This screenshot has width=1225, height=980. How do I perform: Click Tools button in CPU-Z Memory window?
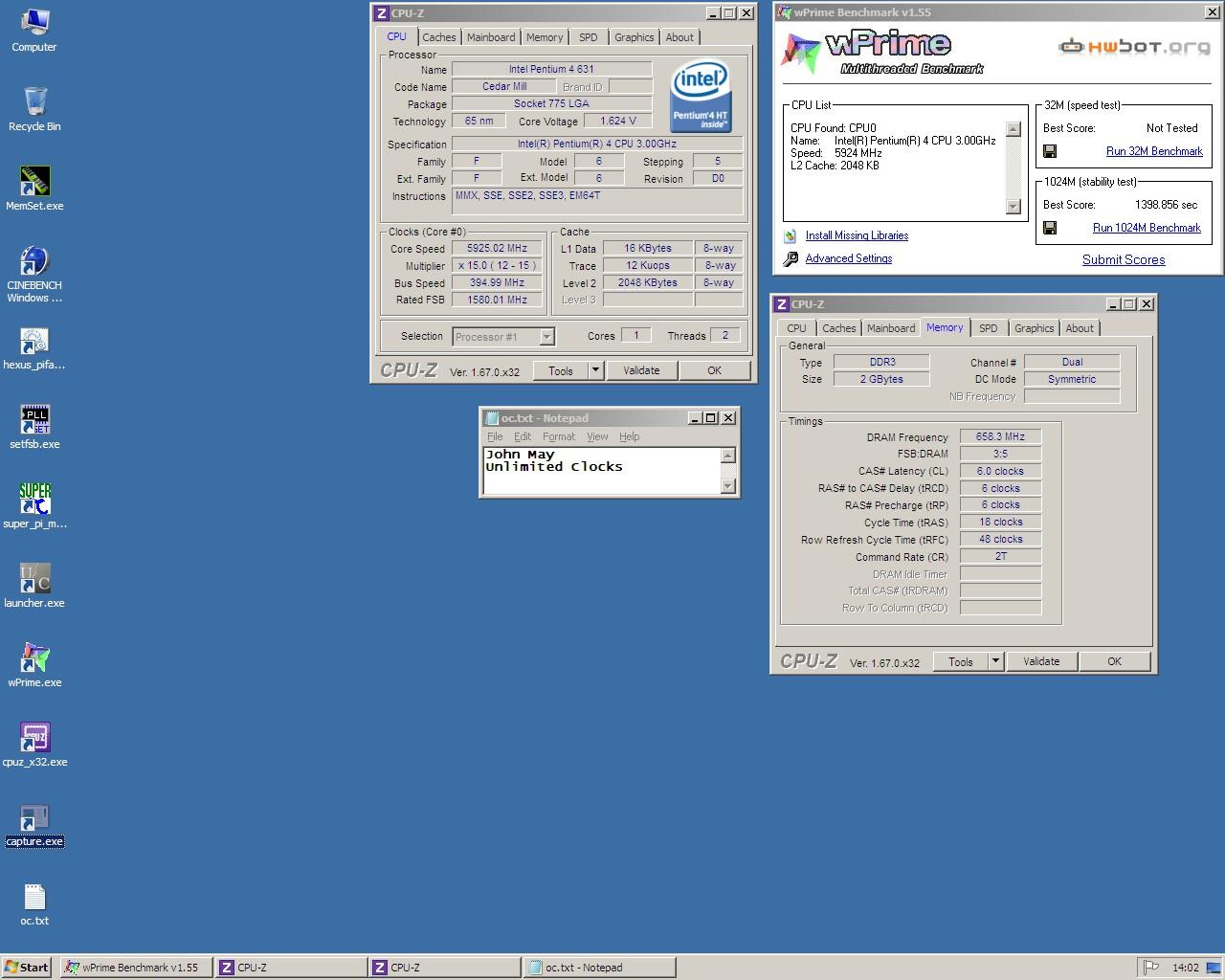click(961, 661)
